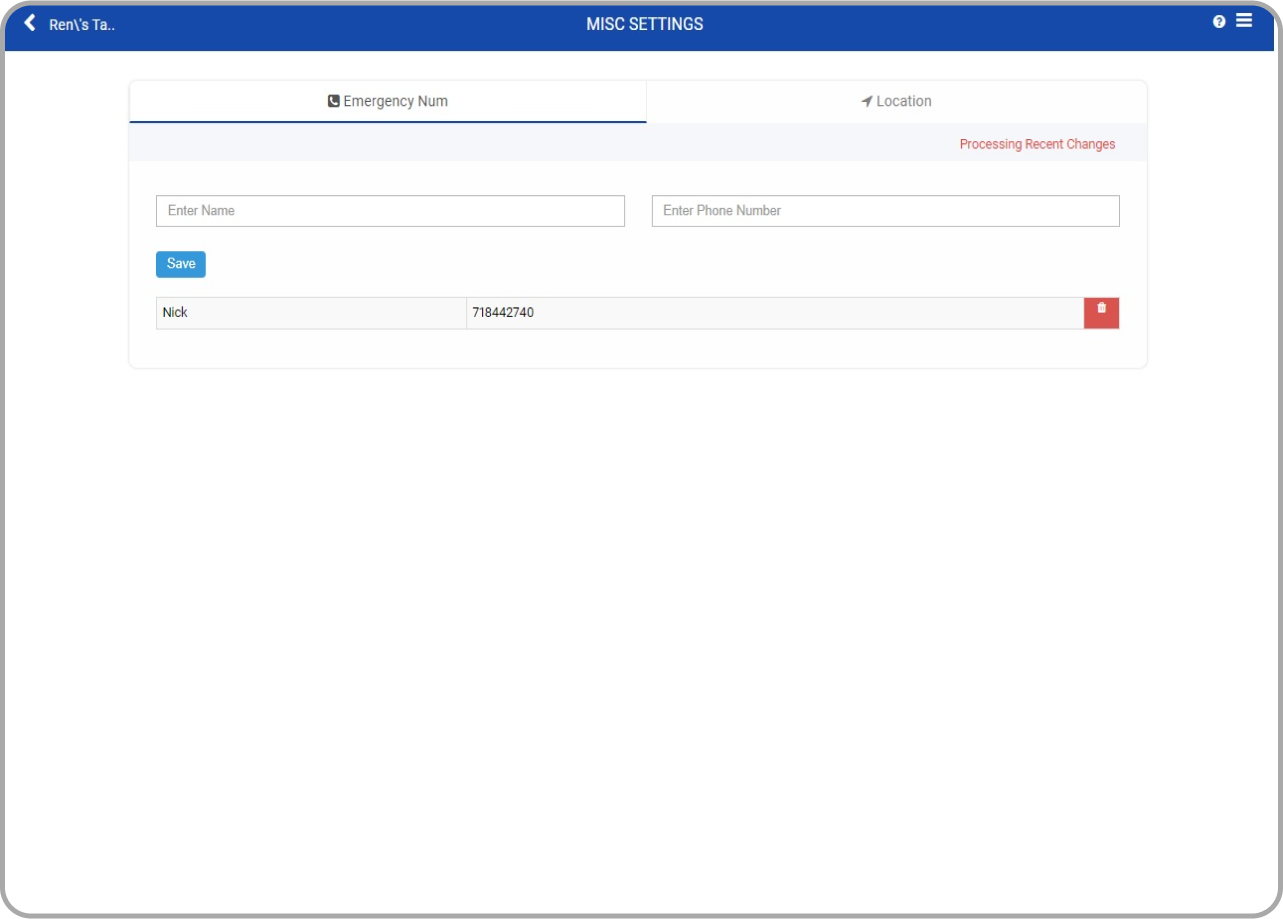The height and width of the screenshot is (919, 1283).
Task: Focus the Enter Name field
Action: [x=390, y=211]
